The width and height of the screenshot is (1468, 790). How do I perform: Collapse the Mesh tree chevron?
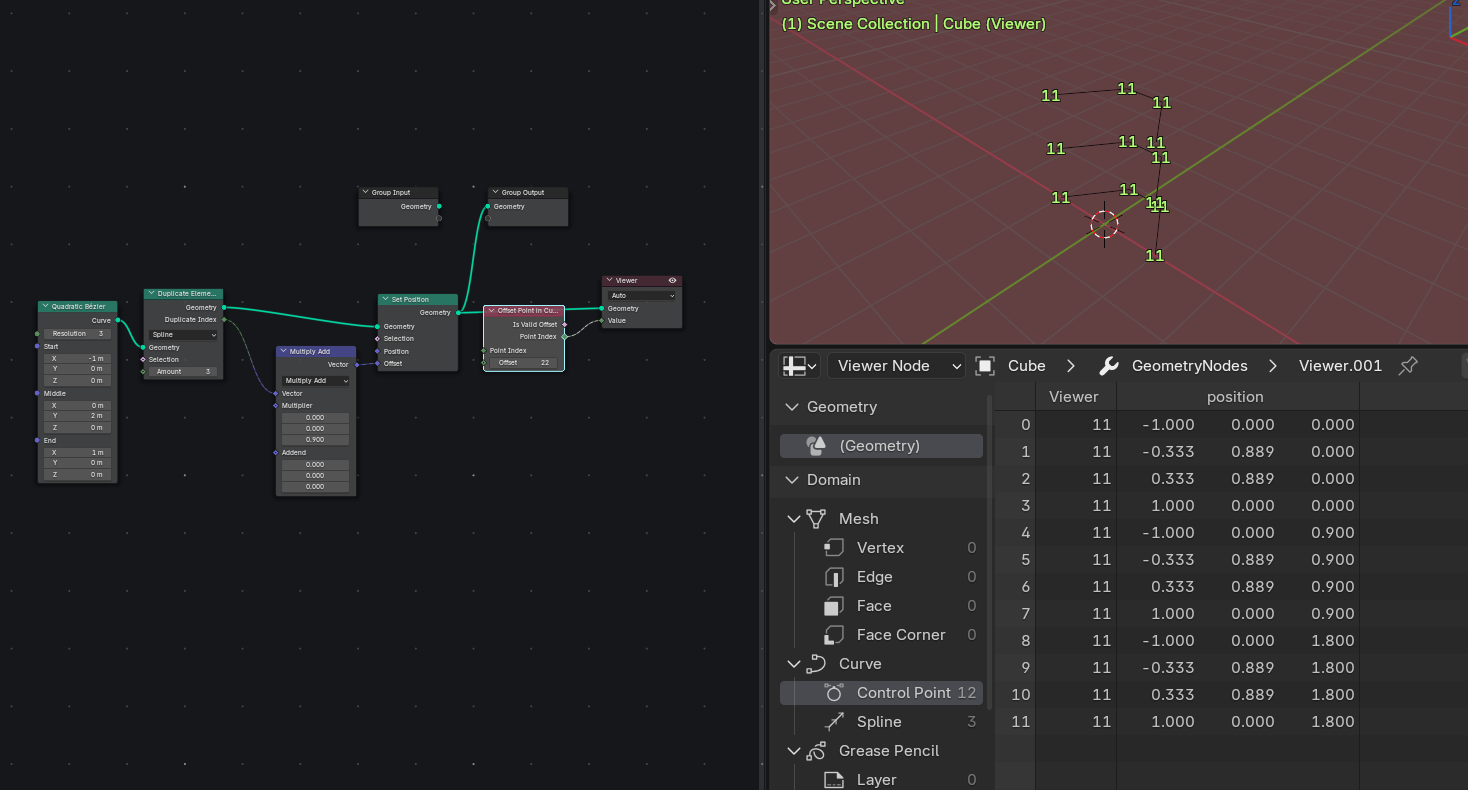[x=794, y=519]
